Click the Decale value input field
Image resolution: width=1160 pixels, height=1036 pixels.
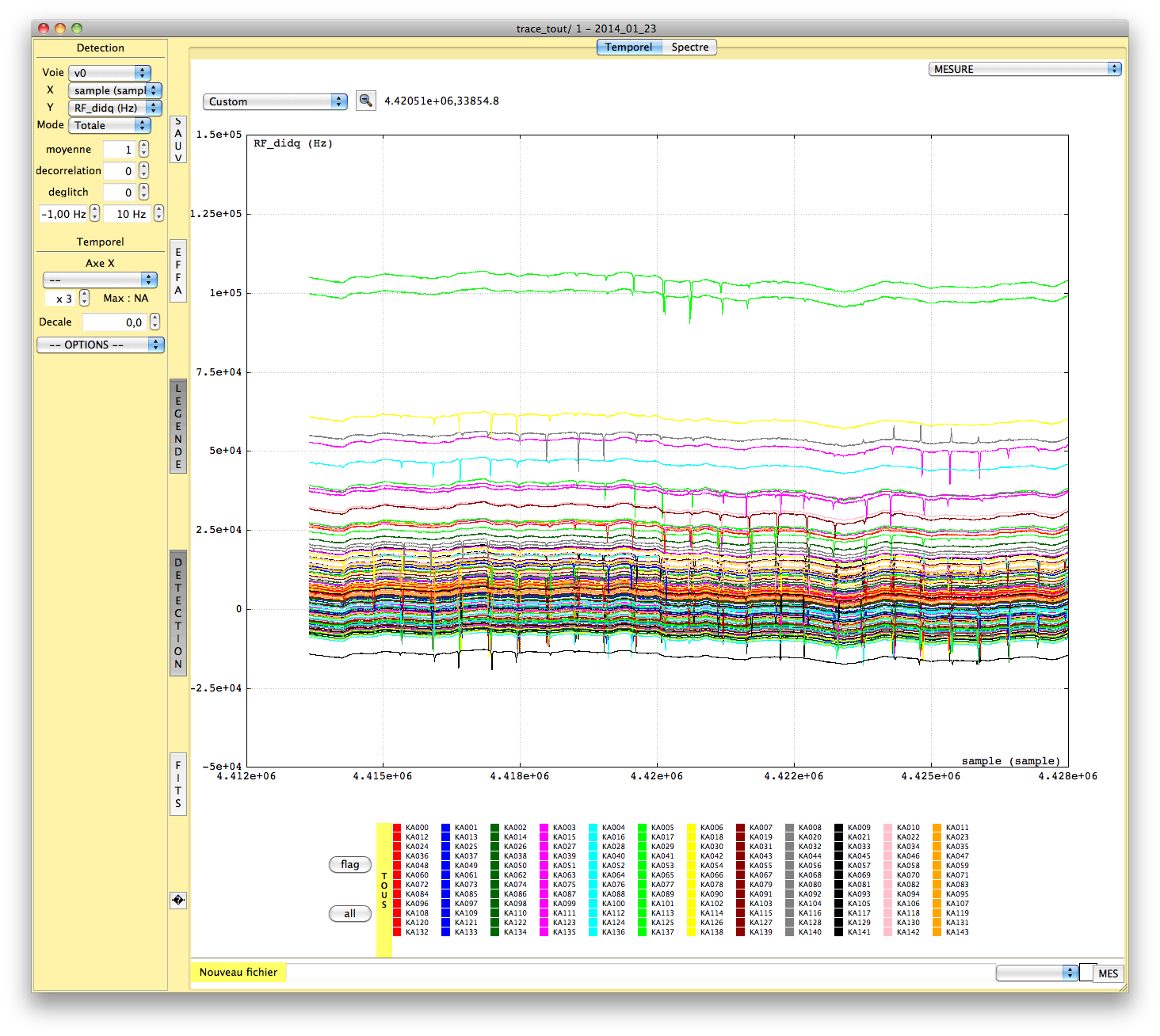[x=114, y=322]
